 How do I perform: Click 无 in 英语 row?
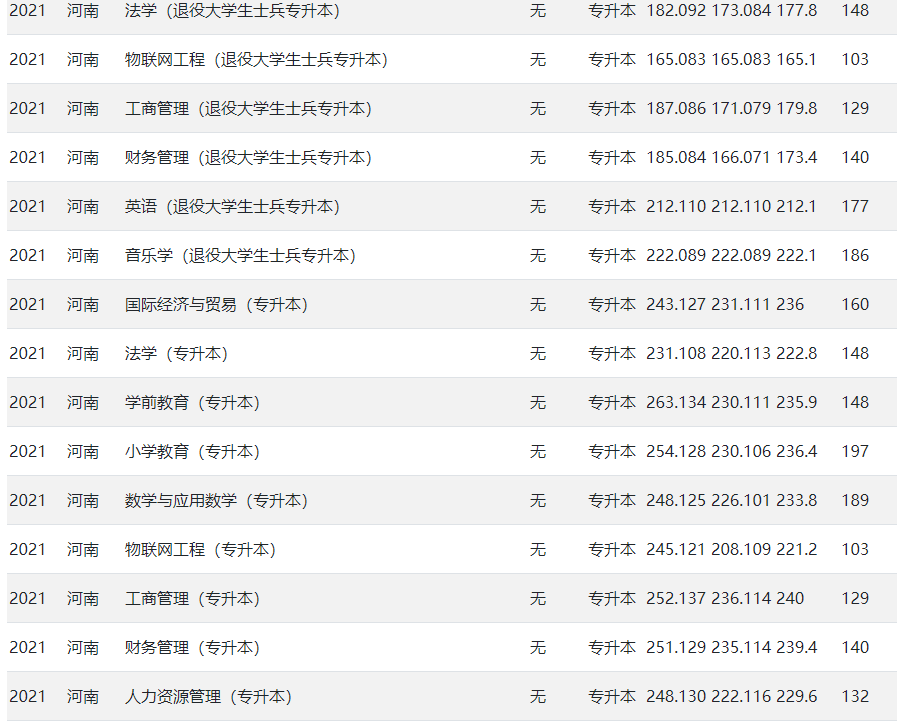point(538,206)
